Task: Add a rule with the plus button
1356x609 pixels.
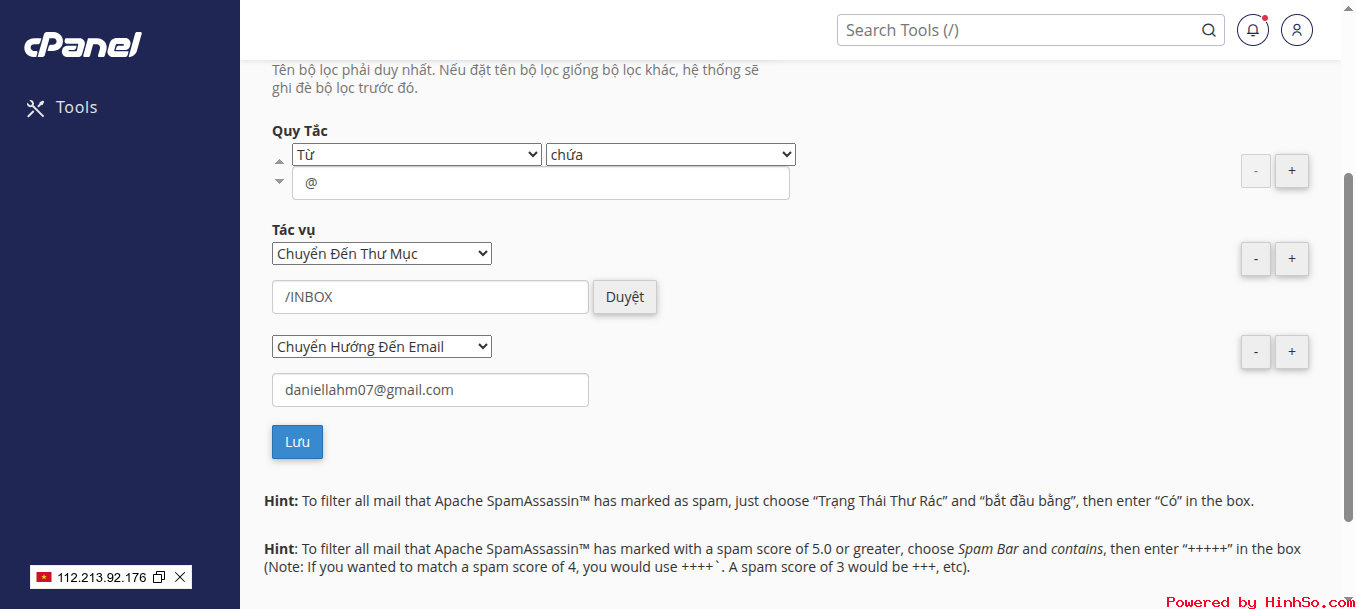Action: click(x=1292, y=171)
